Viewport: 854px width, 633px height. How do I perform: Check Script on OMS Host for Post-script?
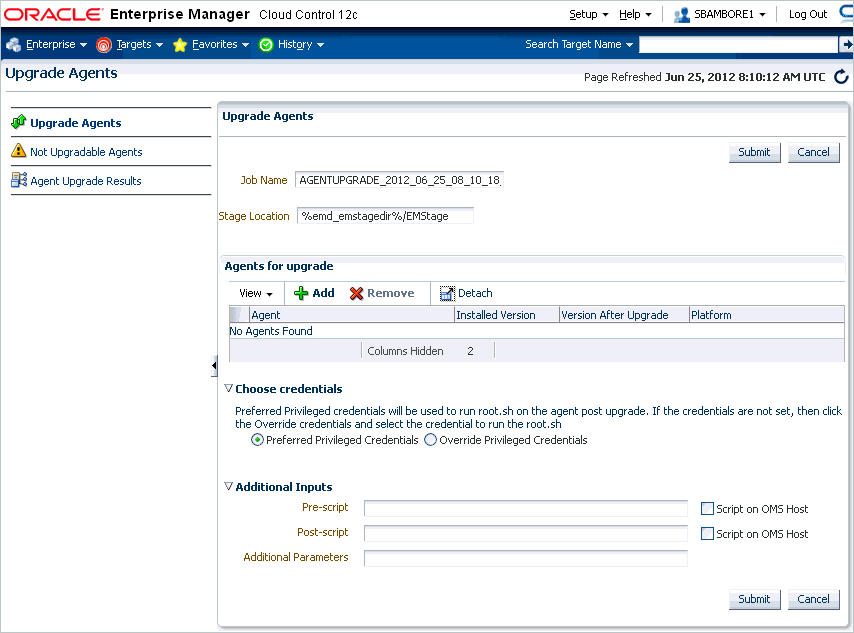pyautogui.click(x=707, y=534)
